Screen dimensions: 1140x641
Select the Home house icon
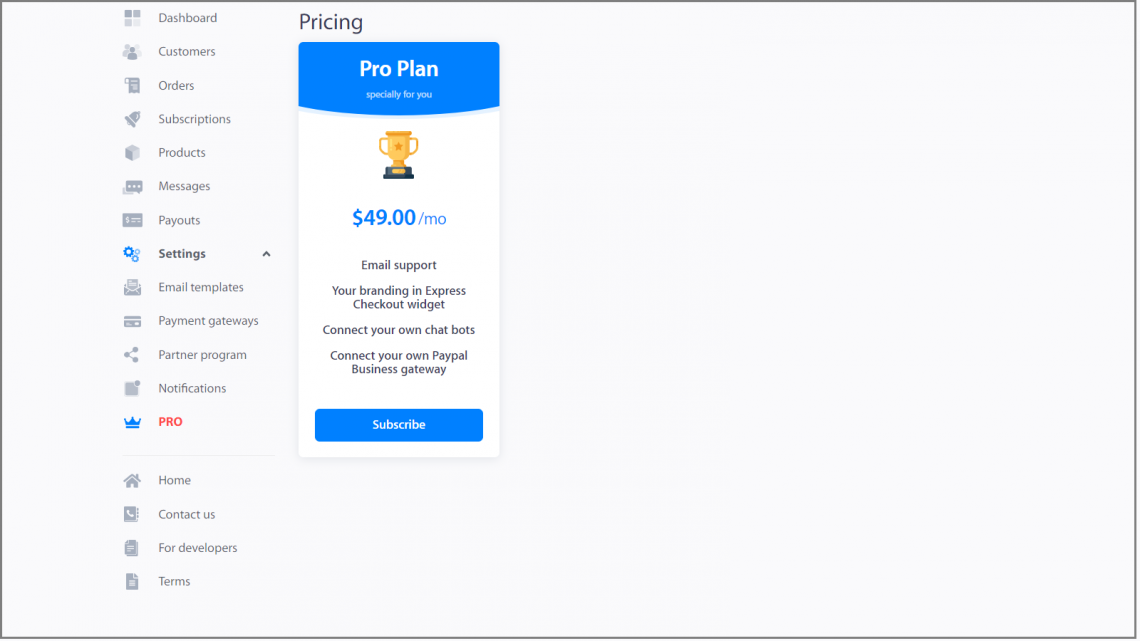132,480
